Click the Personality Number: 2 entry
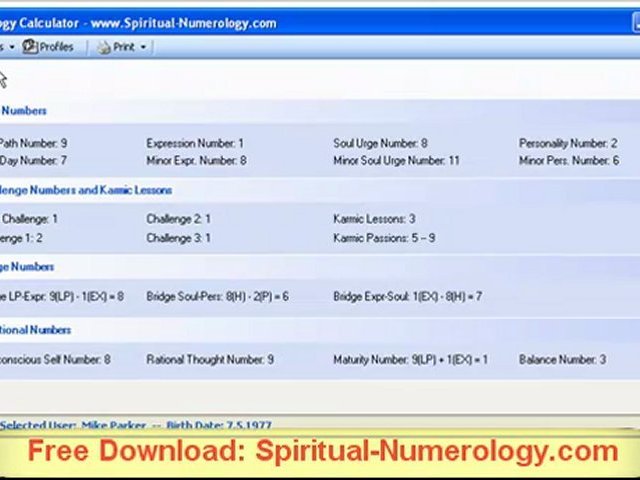 tap(567, 144)
